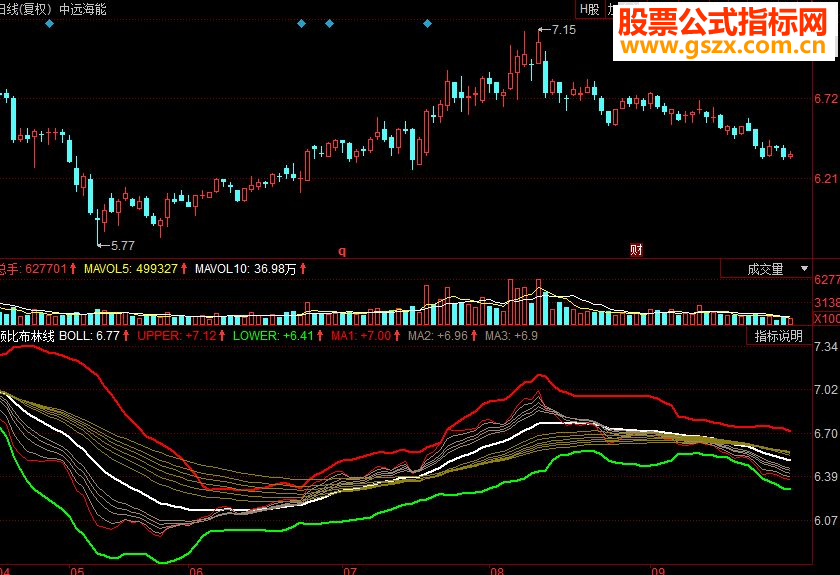Click the blue diamond marker nearest 7.15 label

click(427, 24)
